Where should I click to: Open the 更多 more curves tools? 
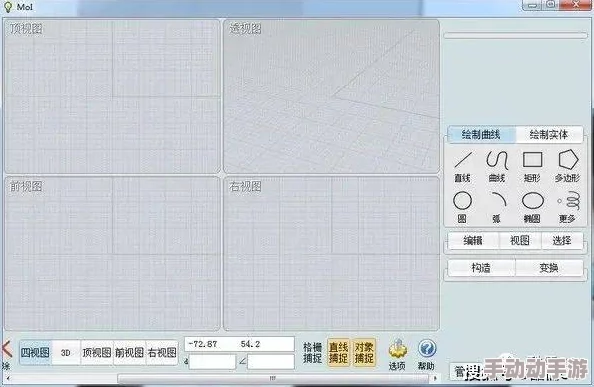point(567,207)
